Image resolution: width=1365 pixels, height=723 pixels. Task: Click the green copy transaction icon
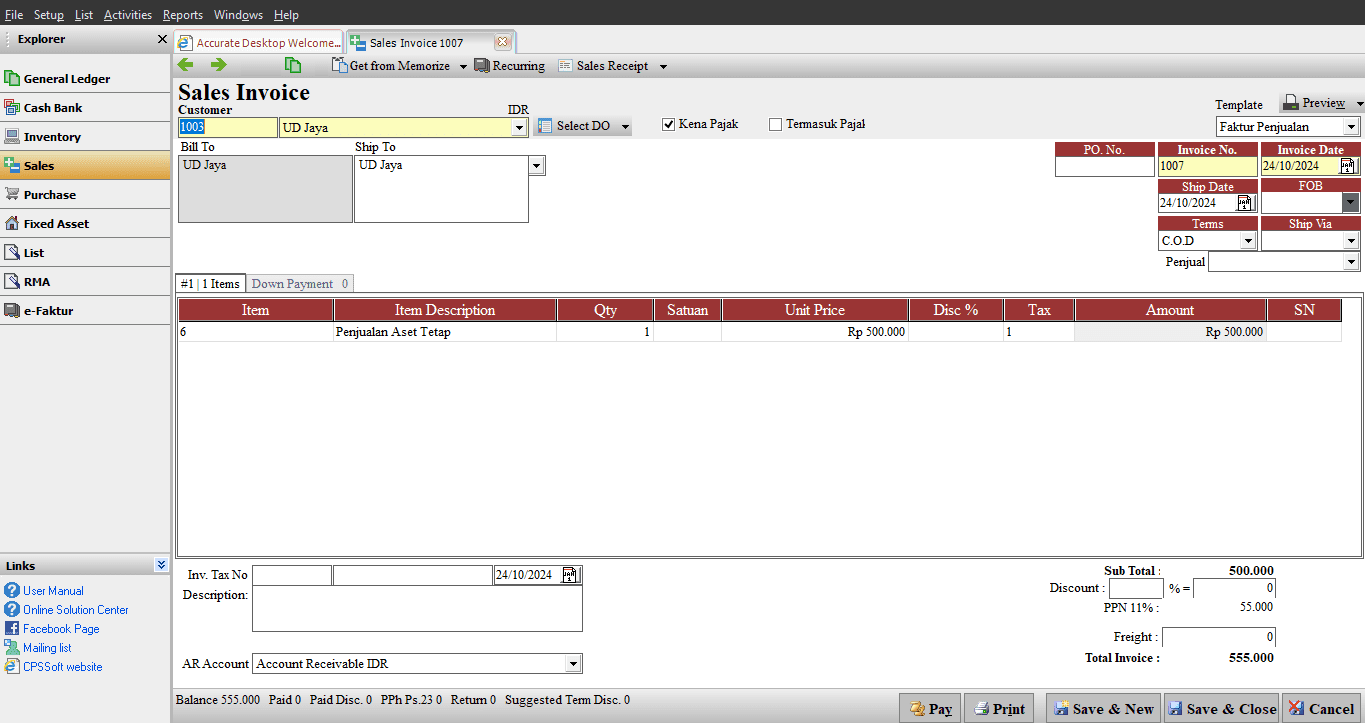pos(293,65)
